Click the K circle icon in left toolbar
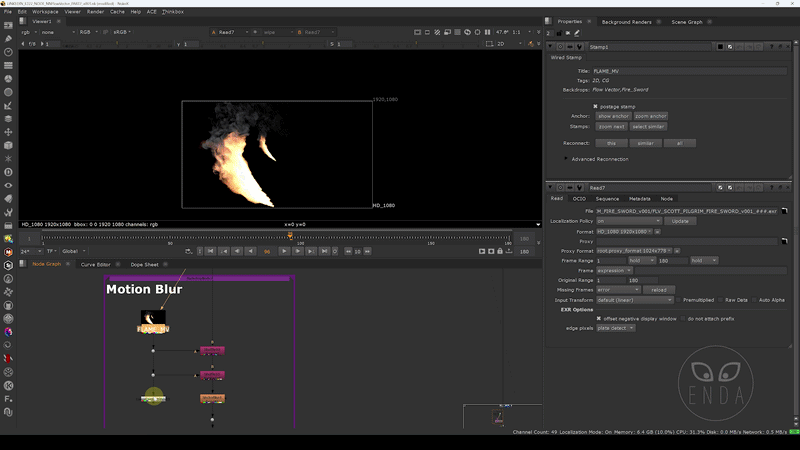Screen dimensions: 800x450 coord(8,386)
